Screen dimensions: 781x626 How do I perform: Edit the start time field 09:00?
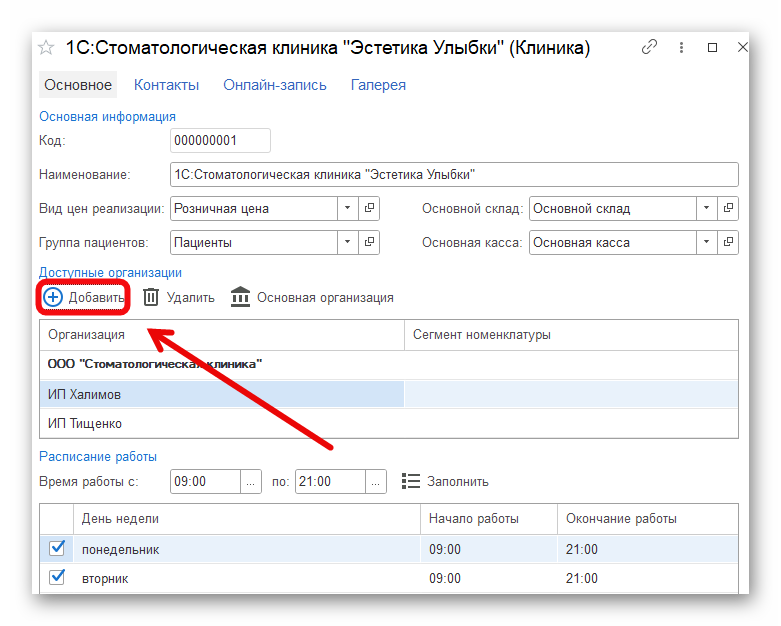[205, 481]
